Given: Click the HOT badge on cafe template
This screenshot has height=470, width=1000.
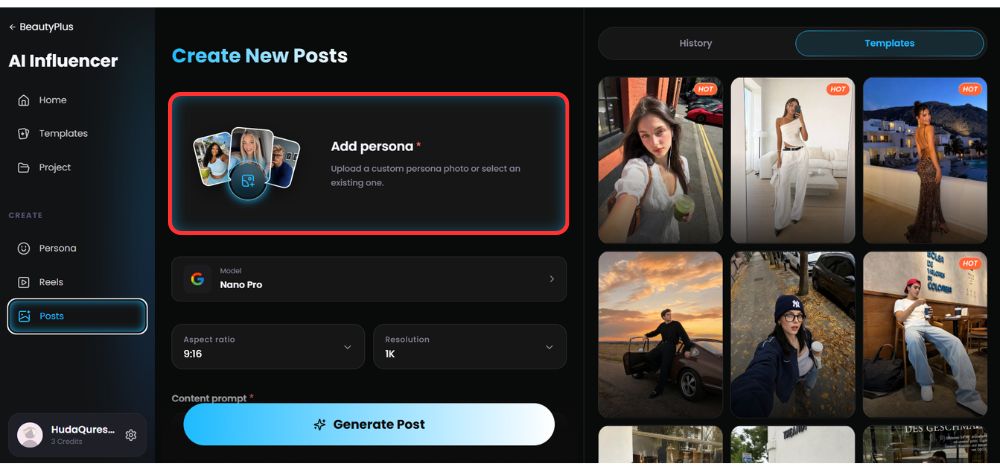Looking at the screenshot, I should 970,263.
